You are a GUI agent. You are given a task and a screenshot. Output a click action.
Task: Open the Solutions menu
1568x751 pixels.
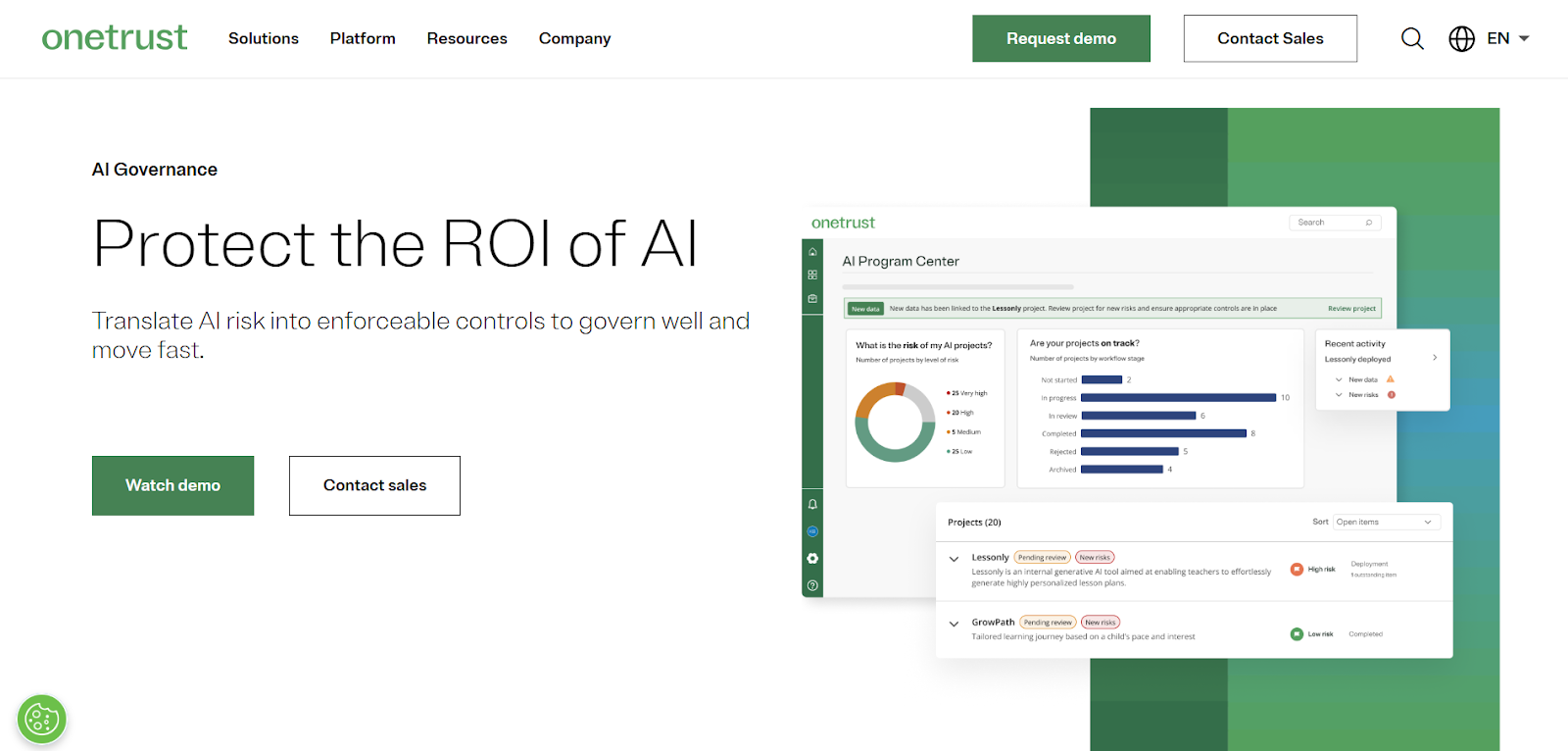pos(264,38)
